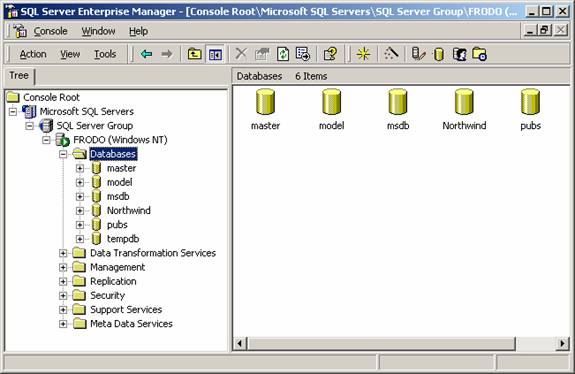Image resolution: width=575 pixels, height=374 pixels.
Task: Click the FRODO server icon in tree
Action: click(62, 140)
